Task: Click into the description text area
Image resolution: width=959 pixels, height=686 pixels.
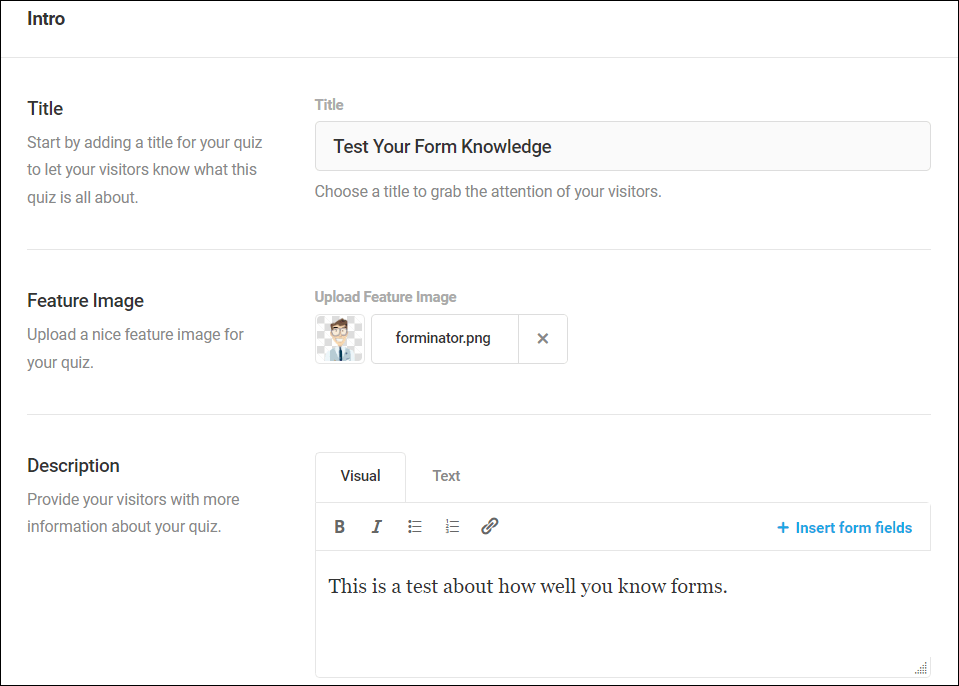Action: (623, 613)
